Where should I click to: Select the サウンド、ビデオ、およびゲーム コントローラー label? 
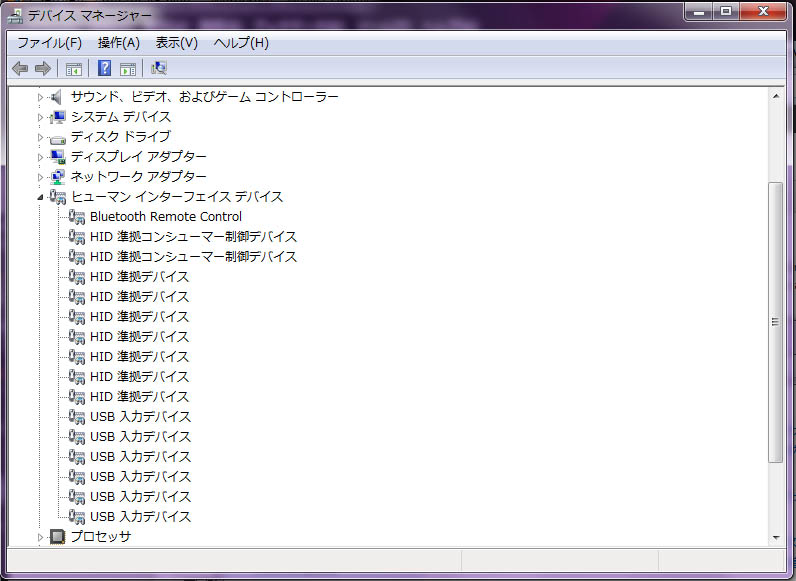click(204, 96)
